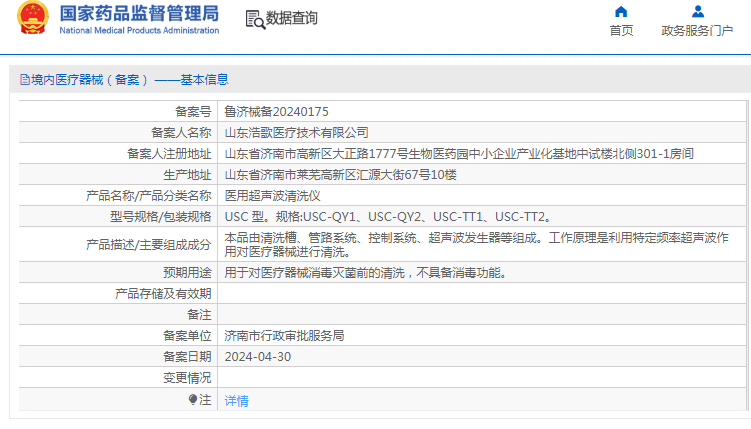Open 政务服务门户 via the user icon
The height and width of the screenshot is (429, 751).
[697, 11]
